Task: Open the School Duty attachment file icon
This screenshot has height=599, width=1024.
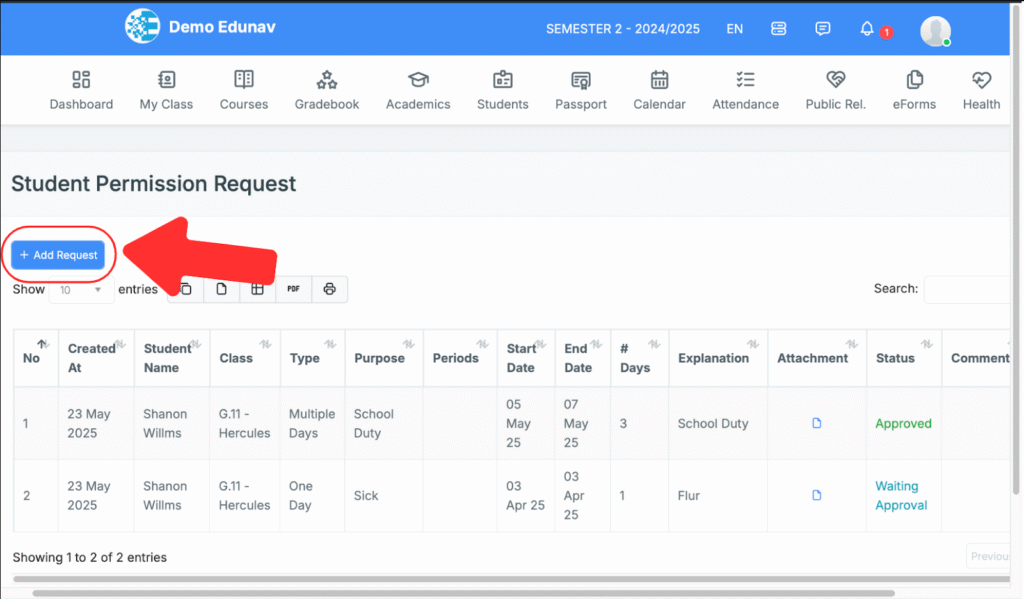Action: point(816,423)
